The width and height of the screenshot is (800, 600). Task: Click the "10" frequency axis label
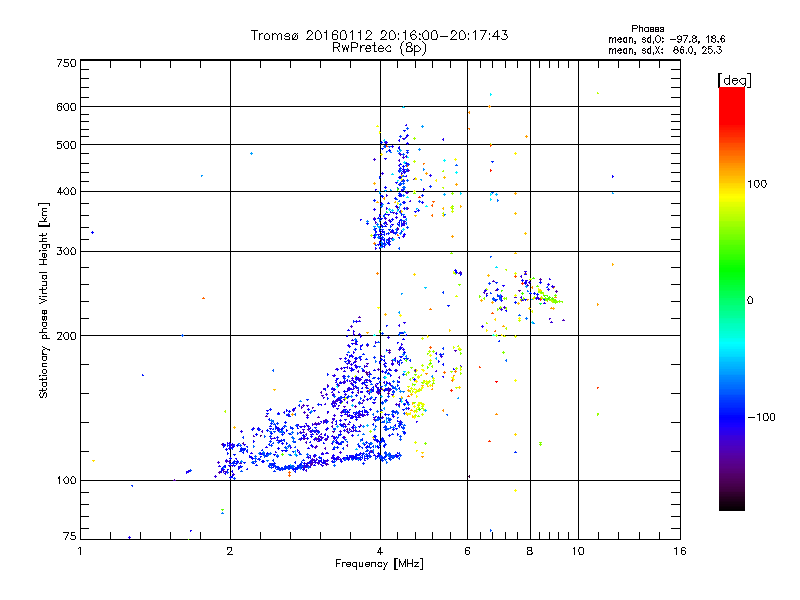tap(578, 551)
